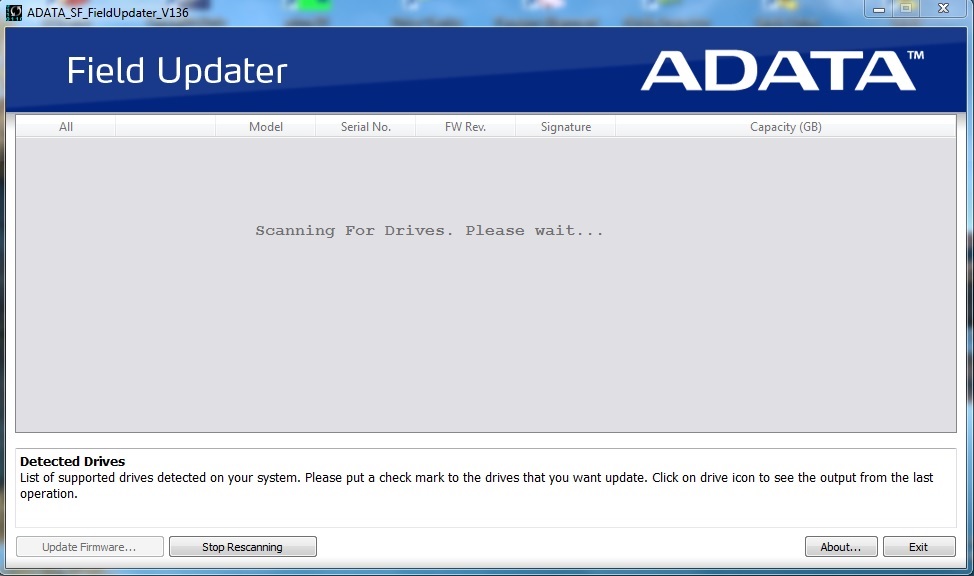
Task: Click the ADATA logo
Action: pos(783,70)
